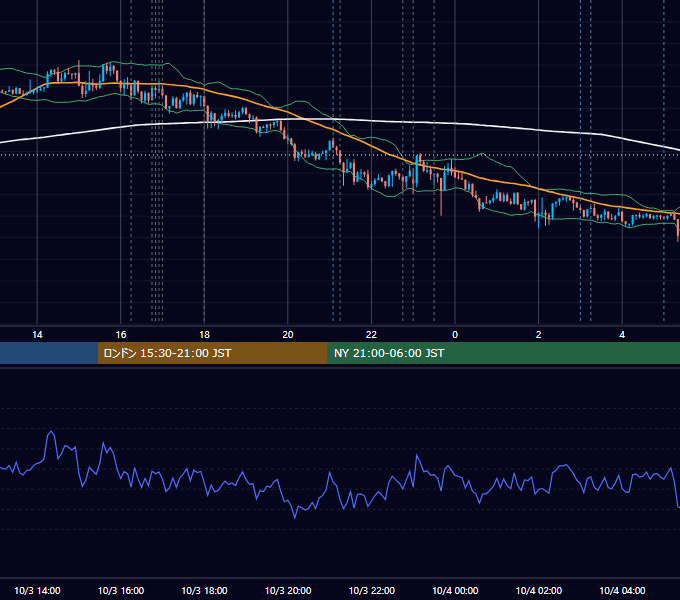Click the 10/3 22:00 date label

[372, 590]
